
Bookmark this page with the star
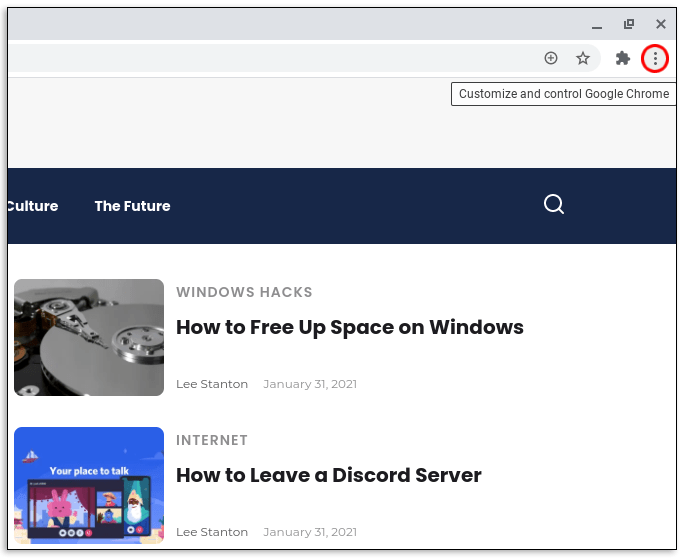pos(582,58)
